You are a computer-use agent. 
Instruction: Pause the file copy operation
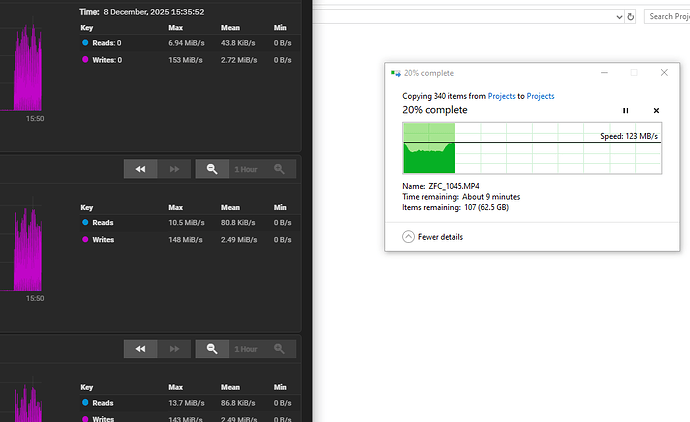tap(626, 111)
